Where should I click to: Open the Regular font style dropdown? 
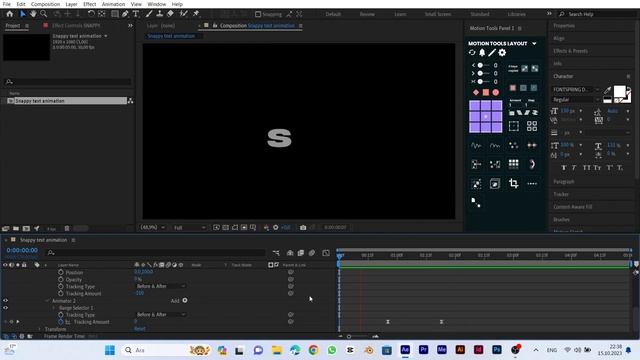576,100
